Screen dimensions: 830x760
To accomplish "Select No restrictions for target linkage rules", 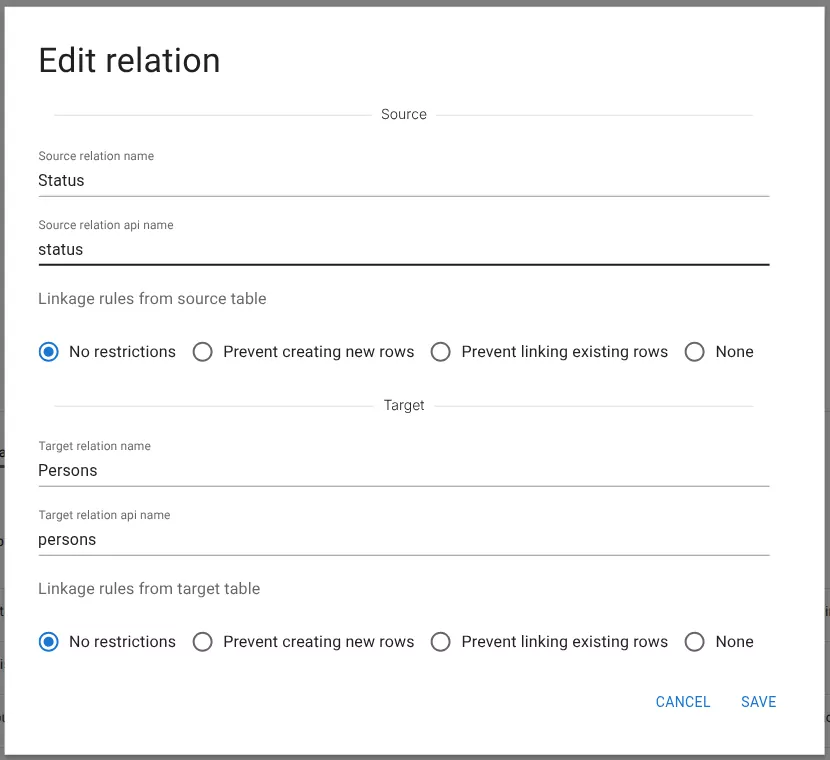I will [x=49, y=642].
